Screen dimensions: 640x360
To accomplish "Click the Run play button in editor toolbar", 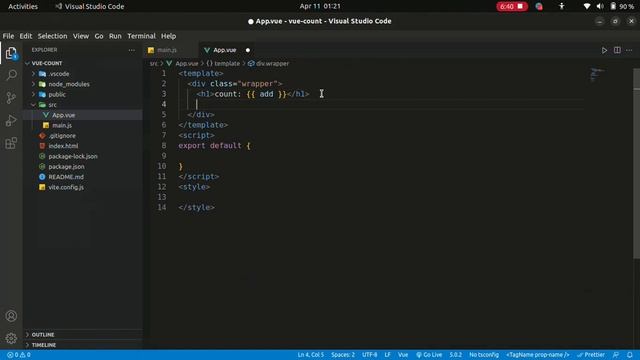I will pyautogui.click(x=604, y=50).
